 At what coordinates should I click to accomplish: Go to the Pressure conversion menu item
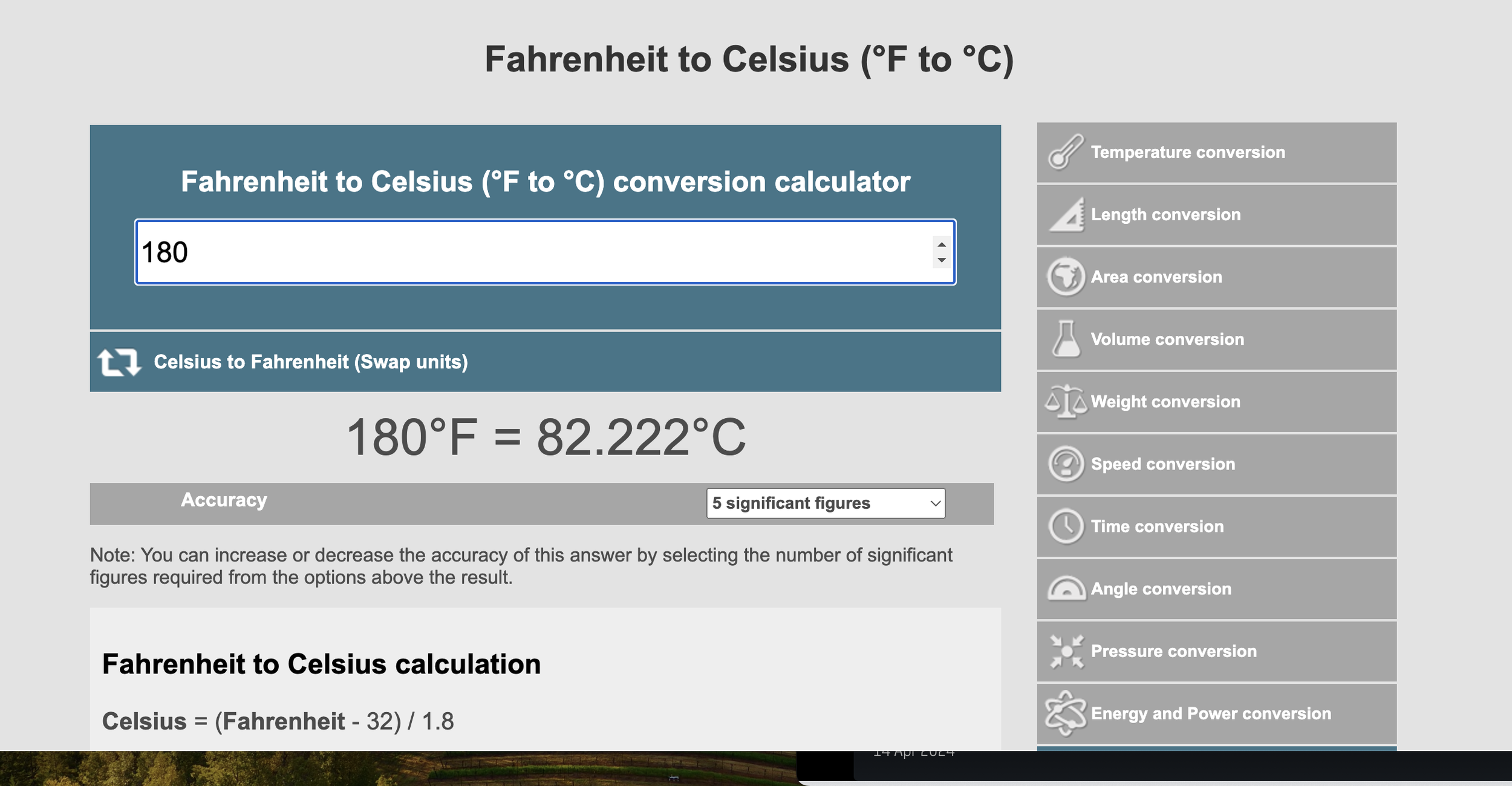tap(1216, 652)
